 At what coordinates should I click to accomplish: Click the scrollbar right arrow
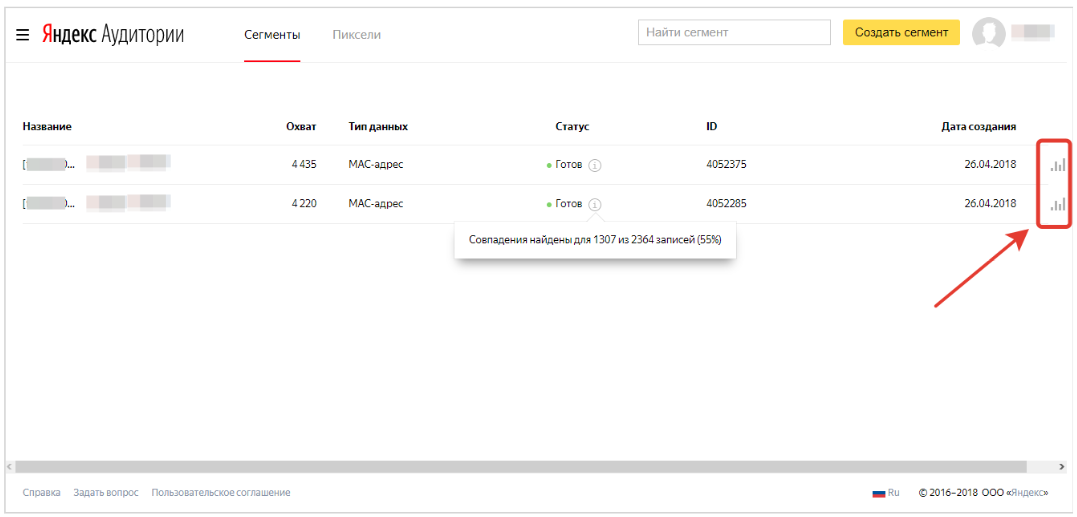[1063, 466]
